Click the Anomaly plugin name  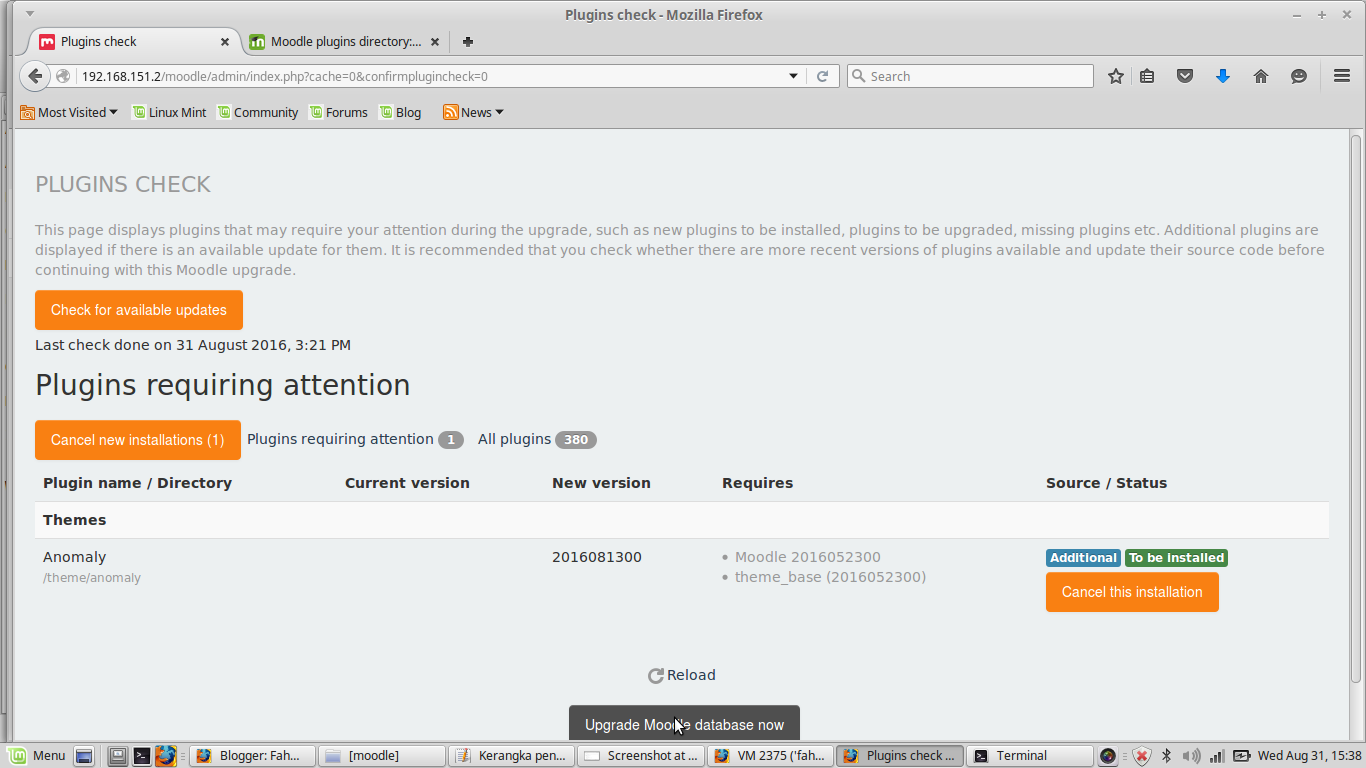coord(74,557)
